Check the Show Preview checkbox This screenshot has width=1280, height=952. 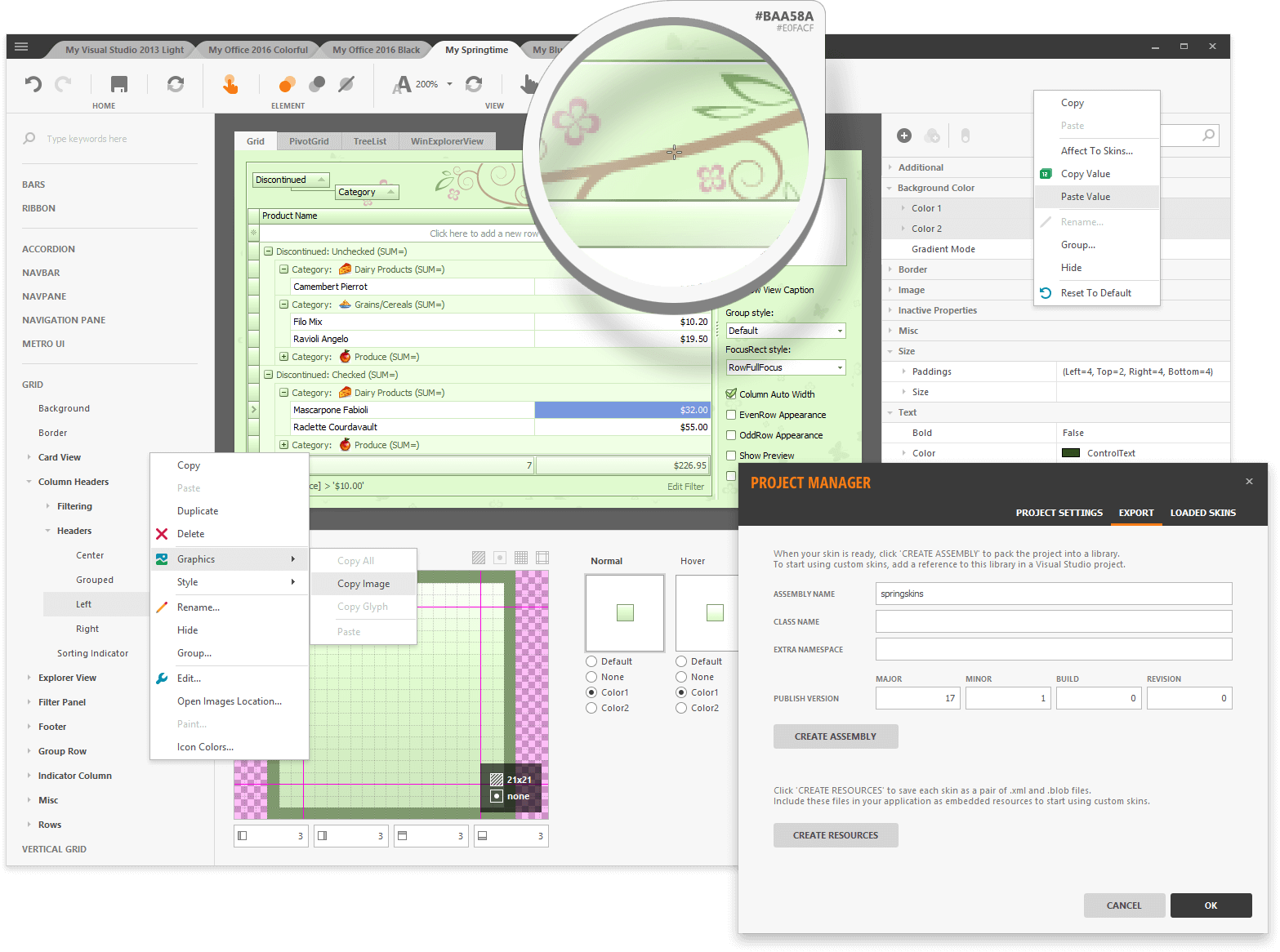pos(731,456)
